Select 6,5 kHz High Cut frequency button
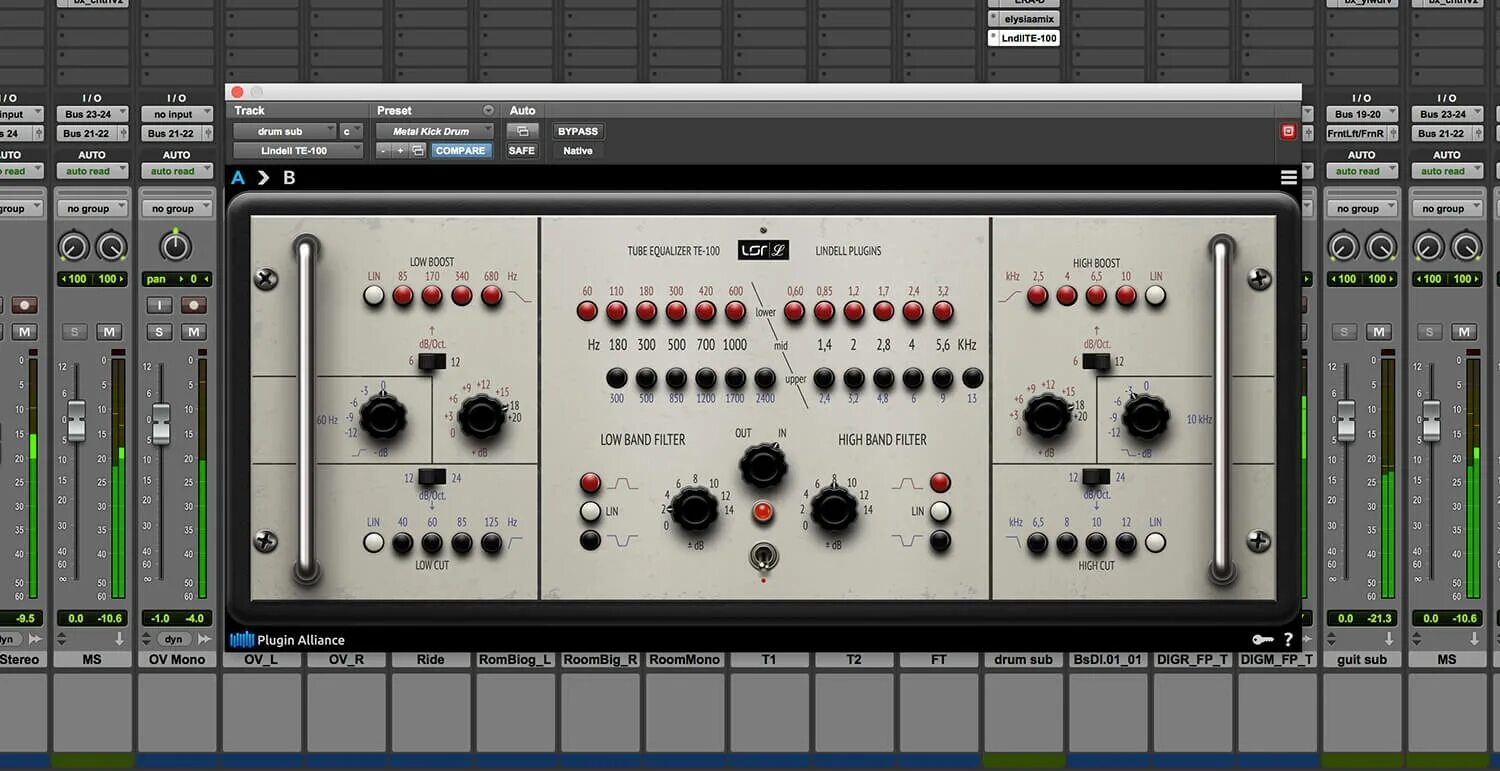The width and height of the screenshot is (1500, 771). click(x=1037, y=543)
